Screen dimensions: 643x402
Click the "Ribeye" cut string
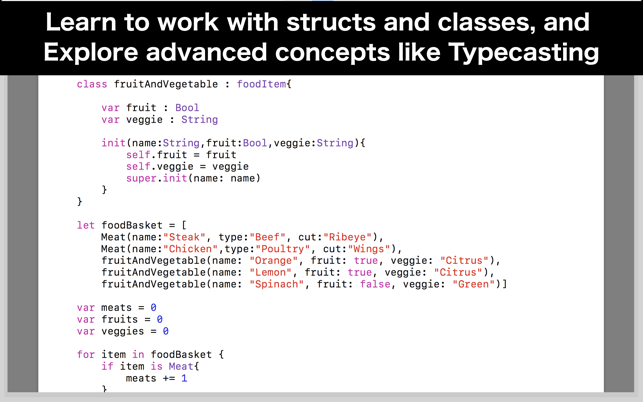[347, 237]
